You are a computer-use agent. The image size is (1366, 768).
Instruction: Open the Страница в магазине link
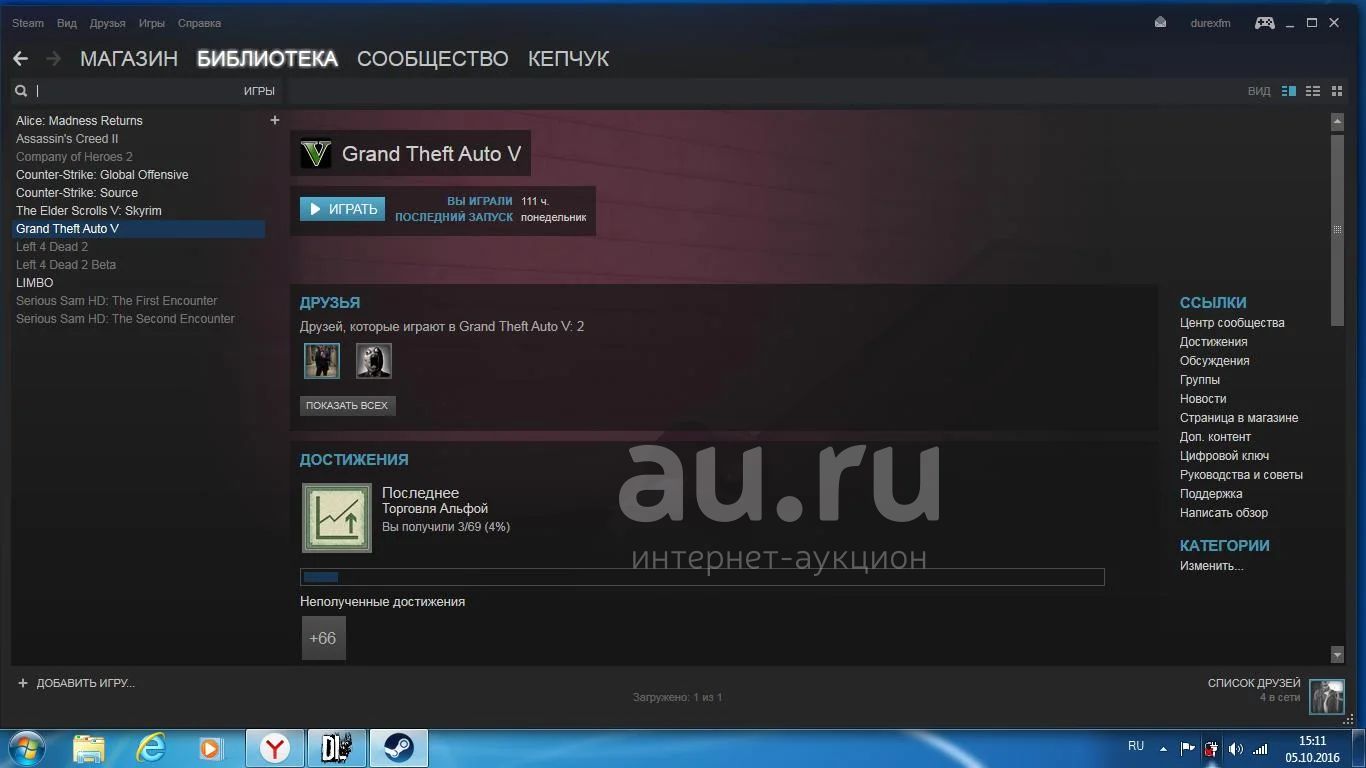(1239, 418)
